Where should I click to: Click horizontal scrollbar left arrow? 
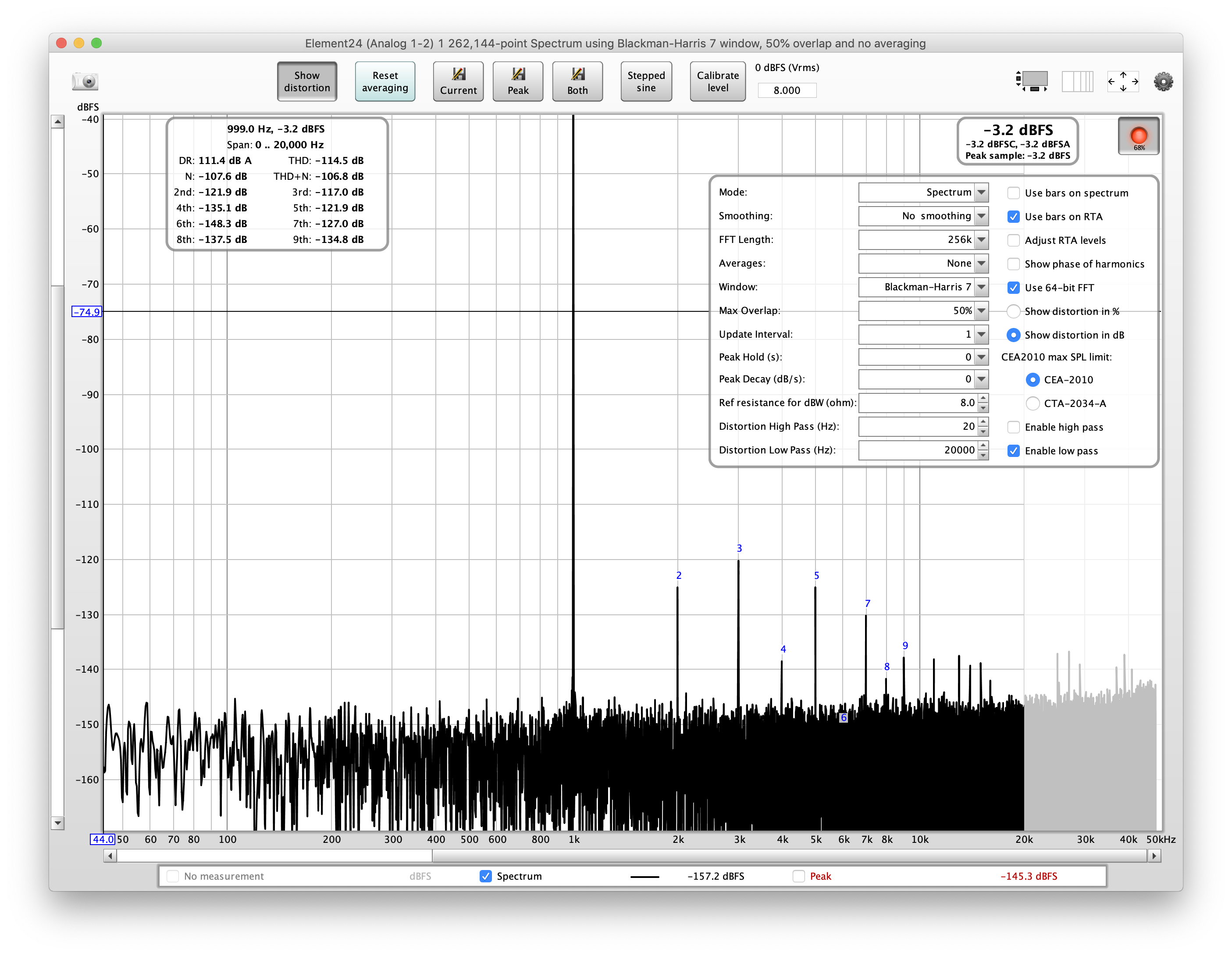click(110, 856)
